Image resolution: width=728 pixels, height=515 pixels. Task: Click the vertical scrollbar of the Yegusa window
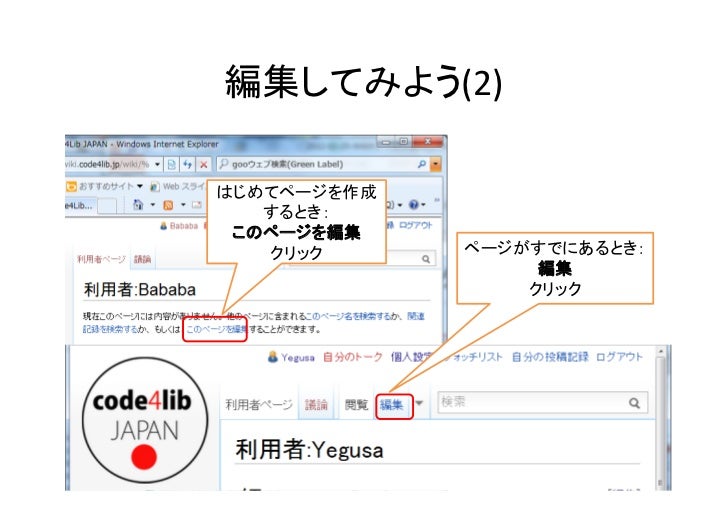coord(661,418)
